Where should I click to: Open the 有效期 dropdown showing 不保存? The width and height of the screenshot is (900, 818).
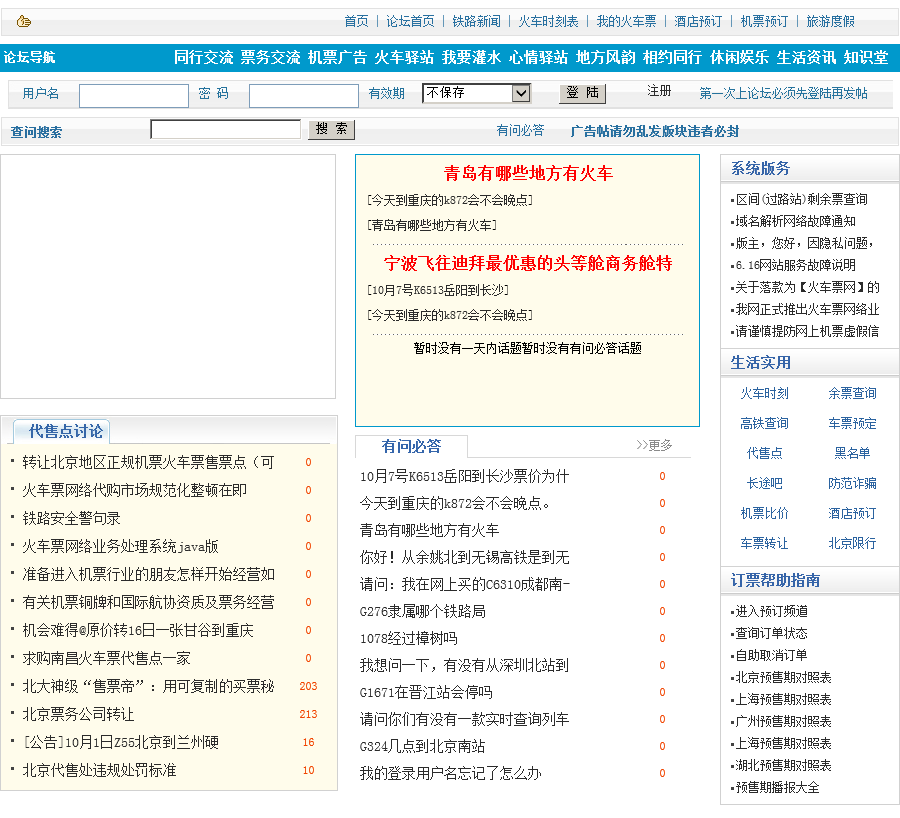coord(476,93)
